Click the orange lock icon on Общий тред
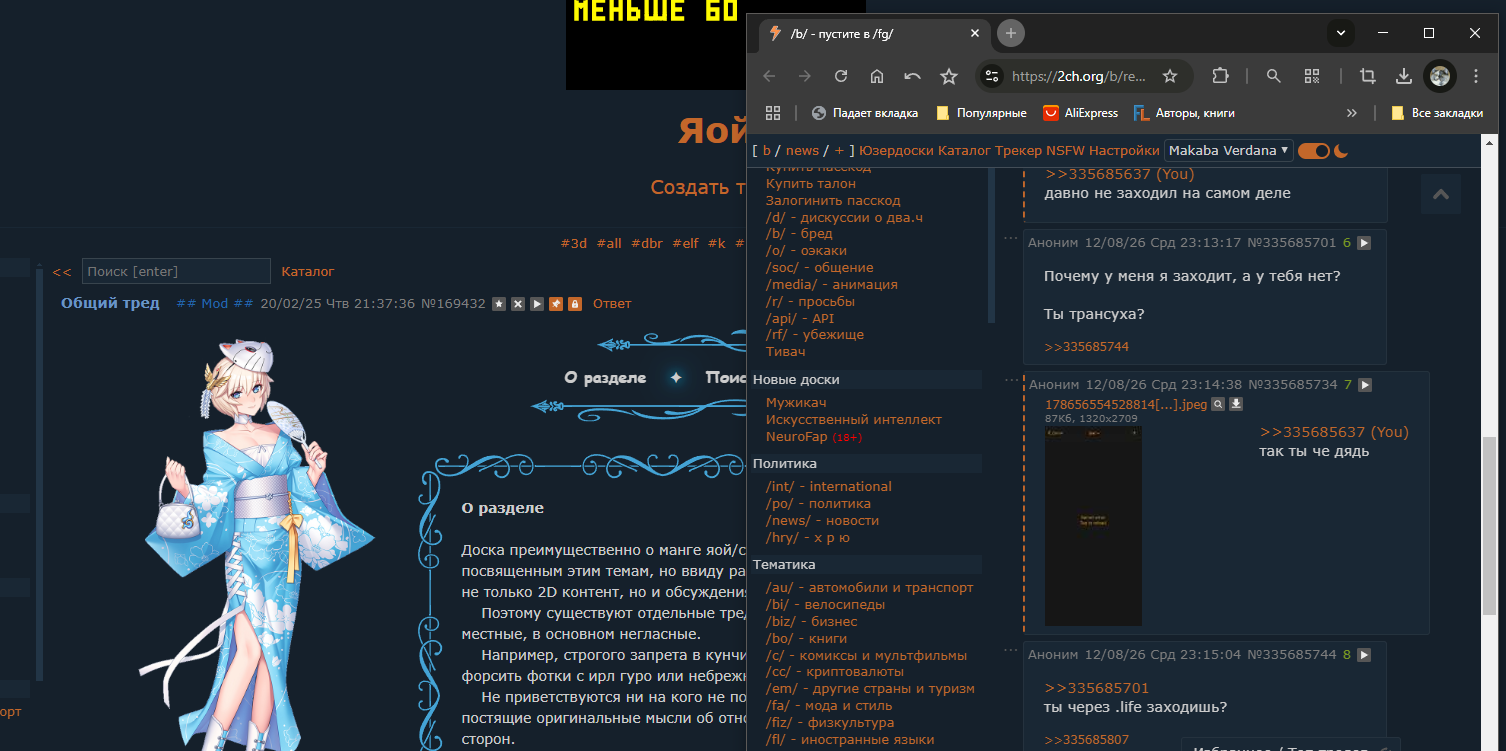Viewport: 1506px width, 751px height. [575, 304]
